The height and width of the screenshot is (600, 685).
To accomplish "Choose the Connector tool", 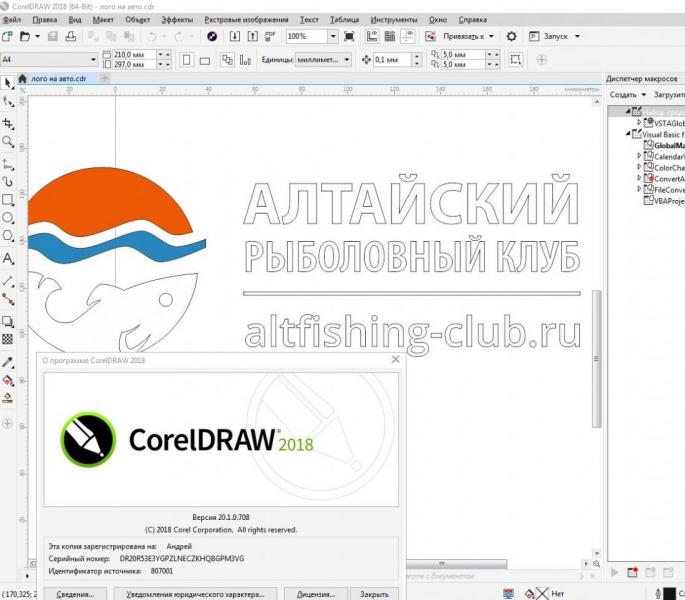I will pos(7,299).
